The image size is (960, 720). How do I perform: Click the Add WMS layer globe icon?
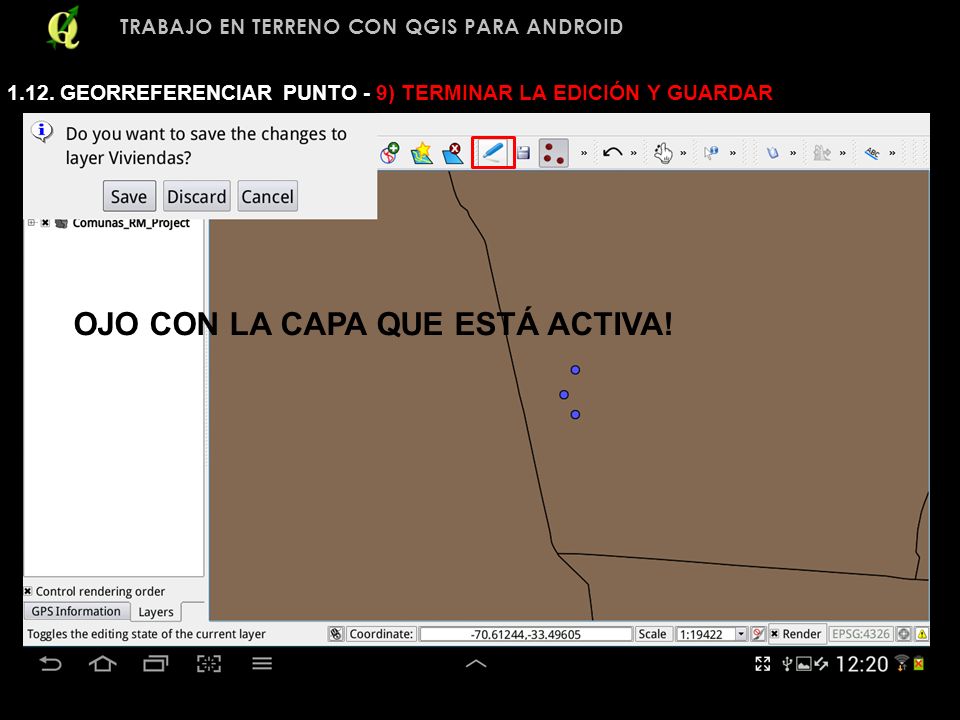coord(390,152)
